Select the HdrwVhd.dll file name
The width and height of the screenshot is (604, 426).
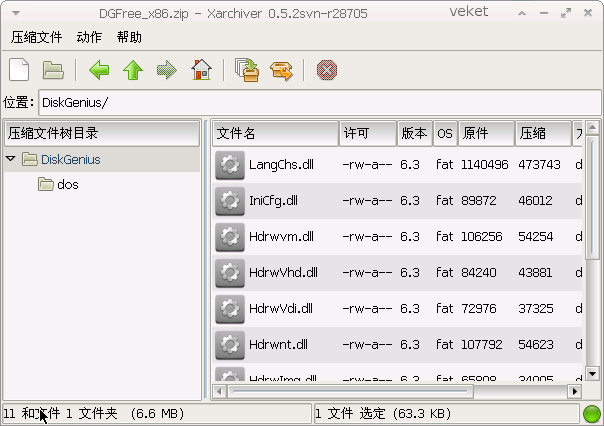[283, 273]
